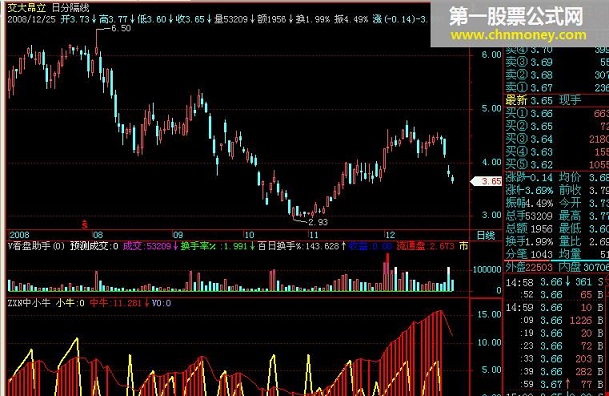This screenshot has height=396, width=609.
Task: Click the 分笔 1043 tick count value
Action: pyautogui.click(x=529, y=254)
